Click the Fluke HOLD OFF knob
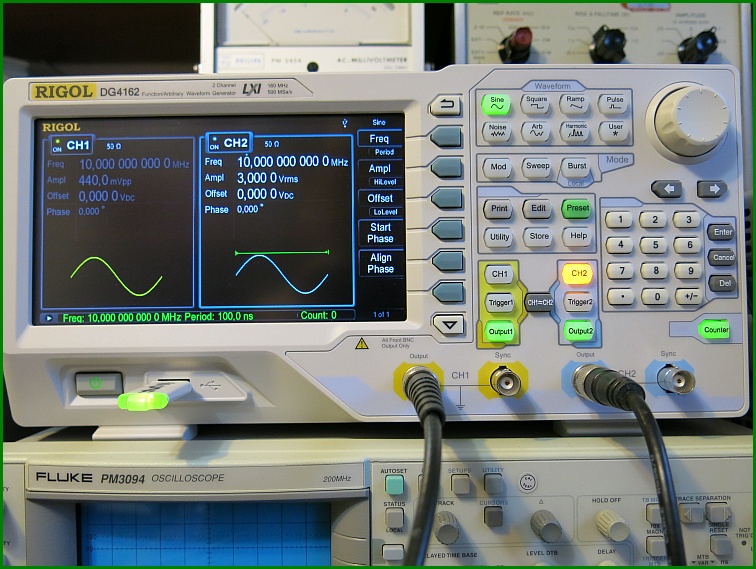This screenshot has height=569, width=756. (610, 524)
